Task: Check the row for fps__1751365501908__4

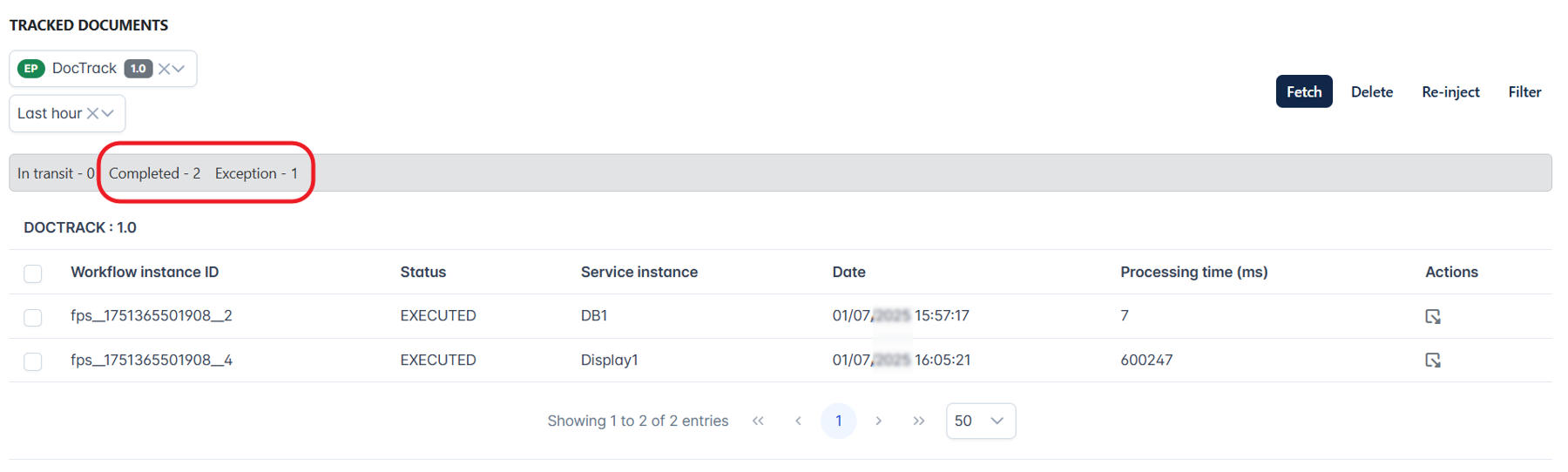Action: 33,361
